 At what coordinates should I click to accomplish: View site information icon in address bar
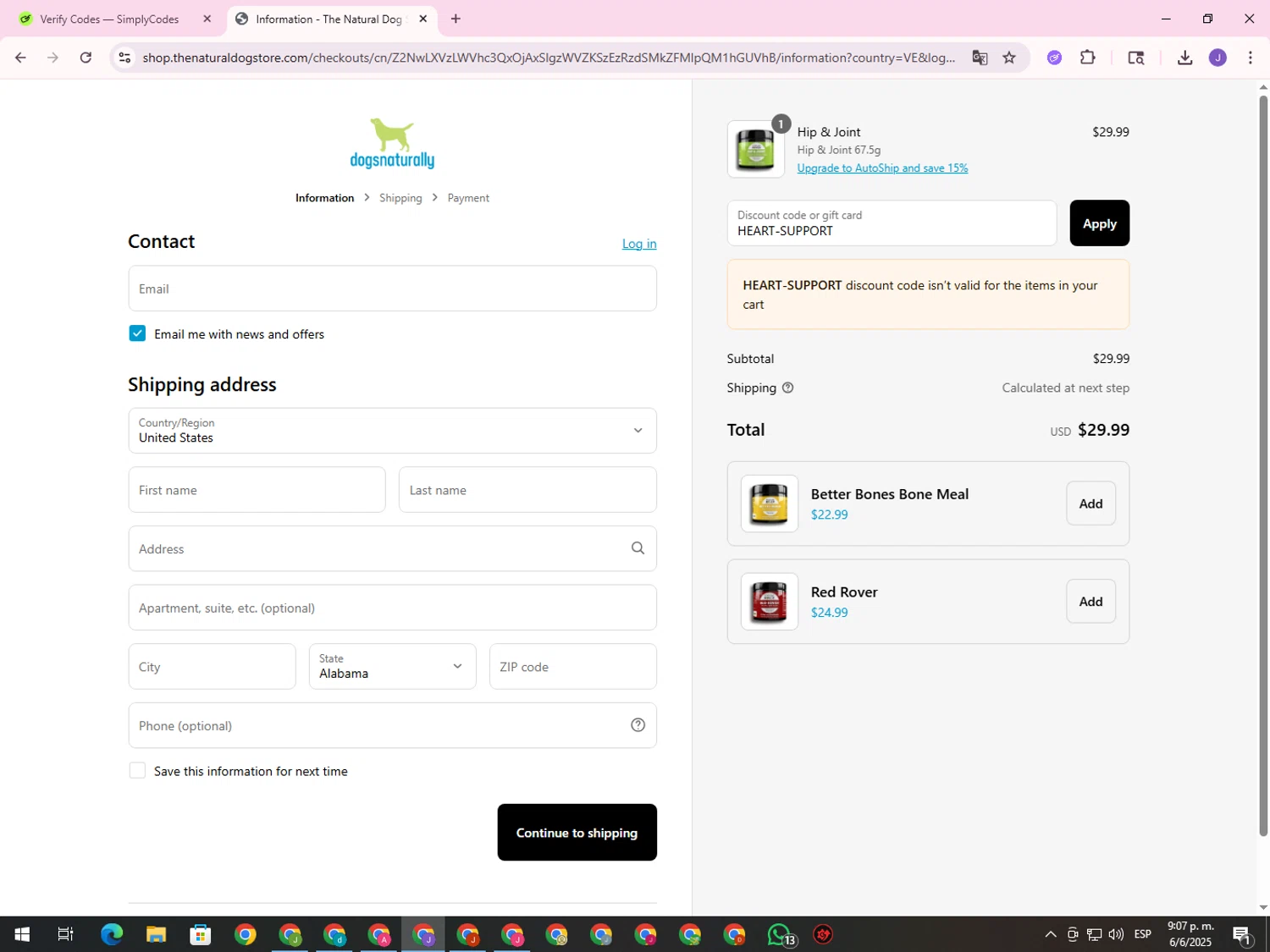124,58
